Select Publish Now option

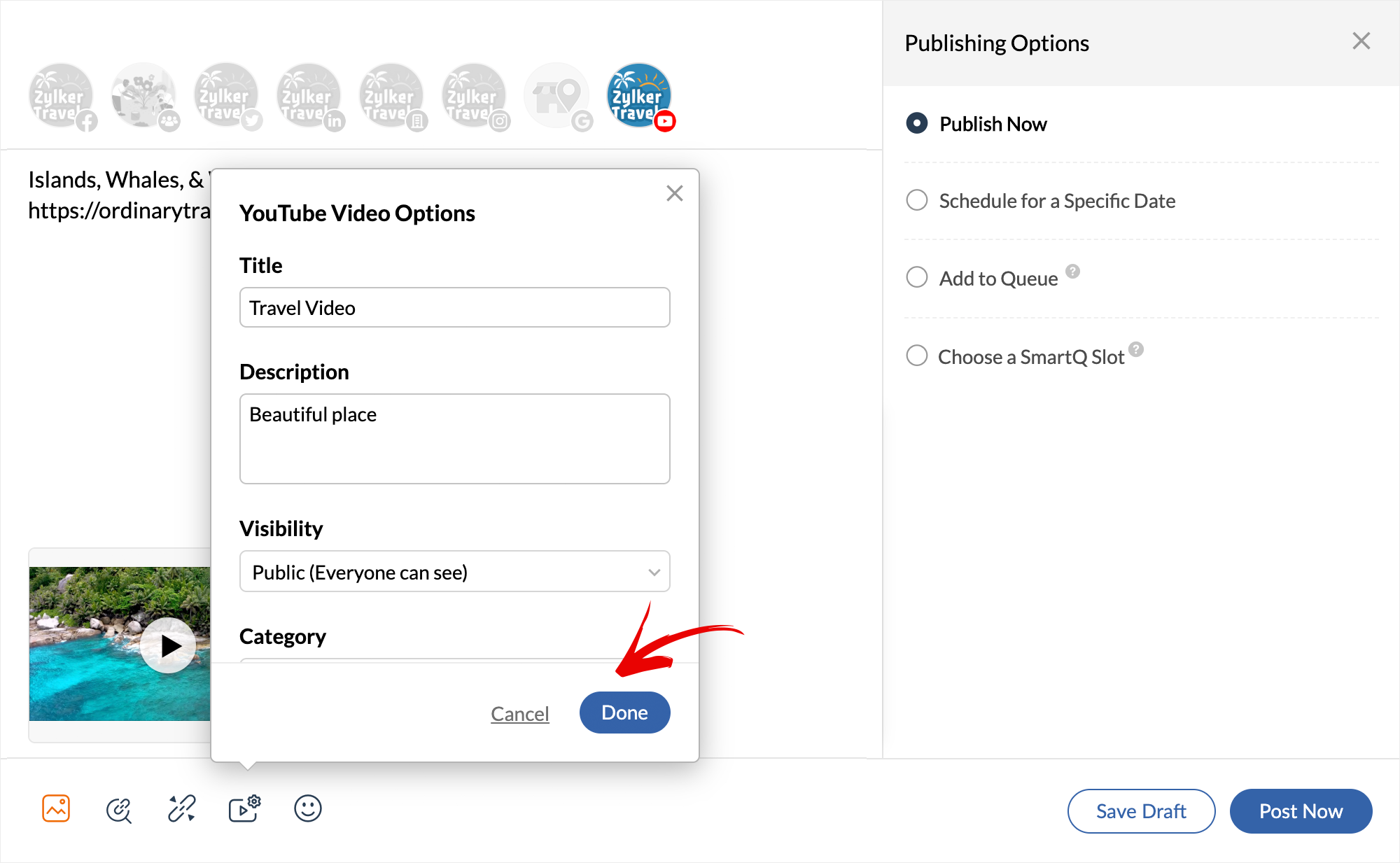(917, 124)
